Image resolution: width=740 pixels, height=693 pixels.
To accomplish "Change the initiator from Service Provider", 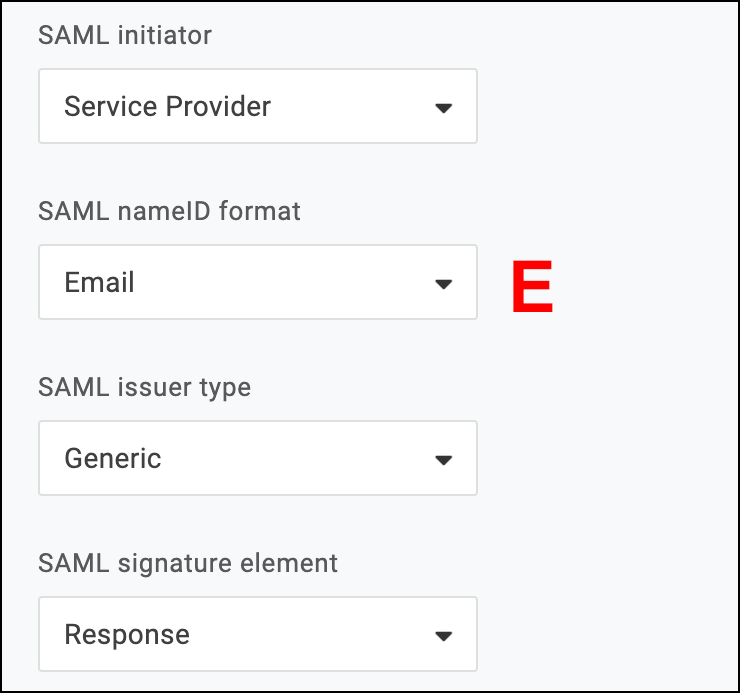I will 257,106.
